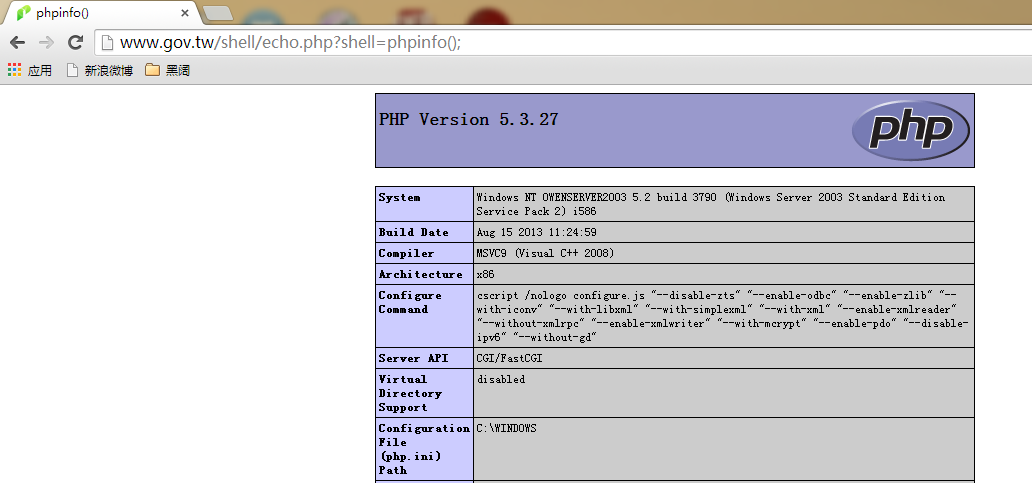This screenshot has width=1032, height=483.
Task: Click the PHP logo image
Action: click(x=910, y=130)
